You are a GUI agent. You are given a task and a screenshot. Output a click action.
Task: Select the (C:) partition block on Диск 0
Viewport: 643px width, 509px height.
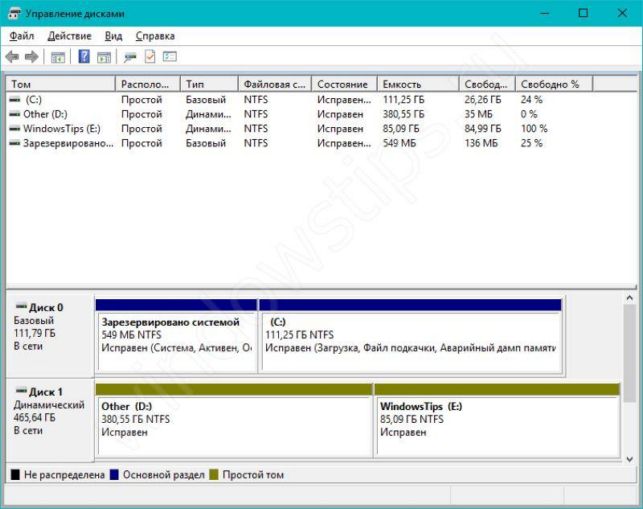click(410, 336)
